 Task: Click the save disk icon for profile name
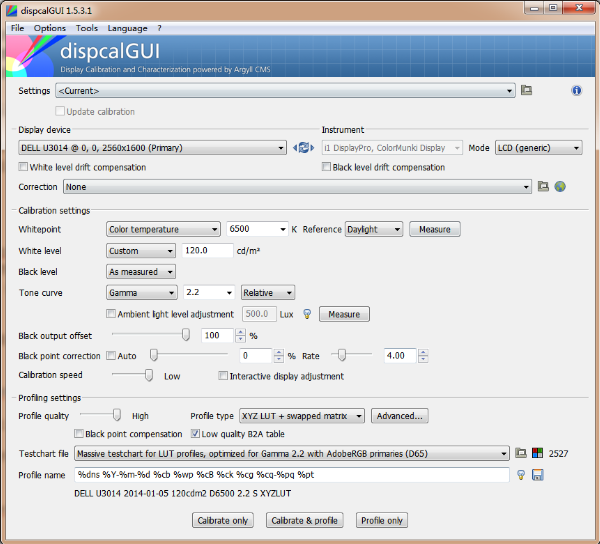coord(537,474)
